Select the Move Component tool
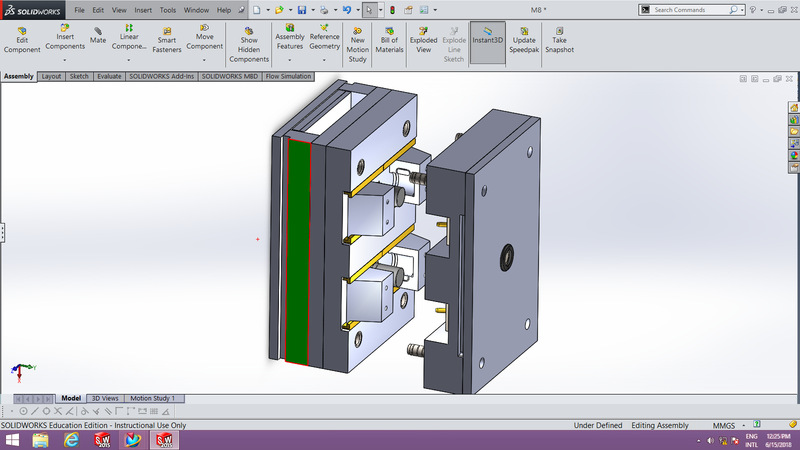800x450 pixels. 204,37
